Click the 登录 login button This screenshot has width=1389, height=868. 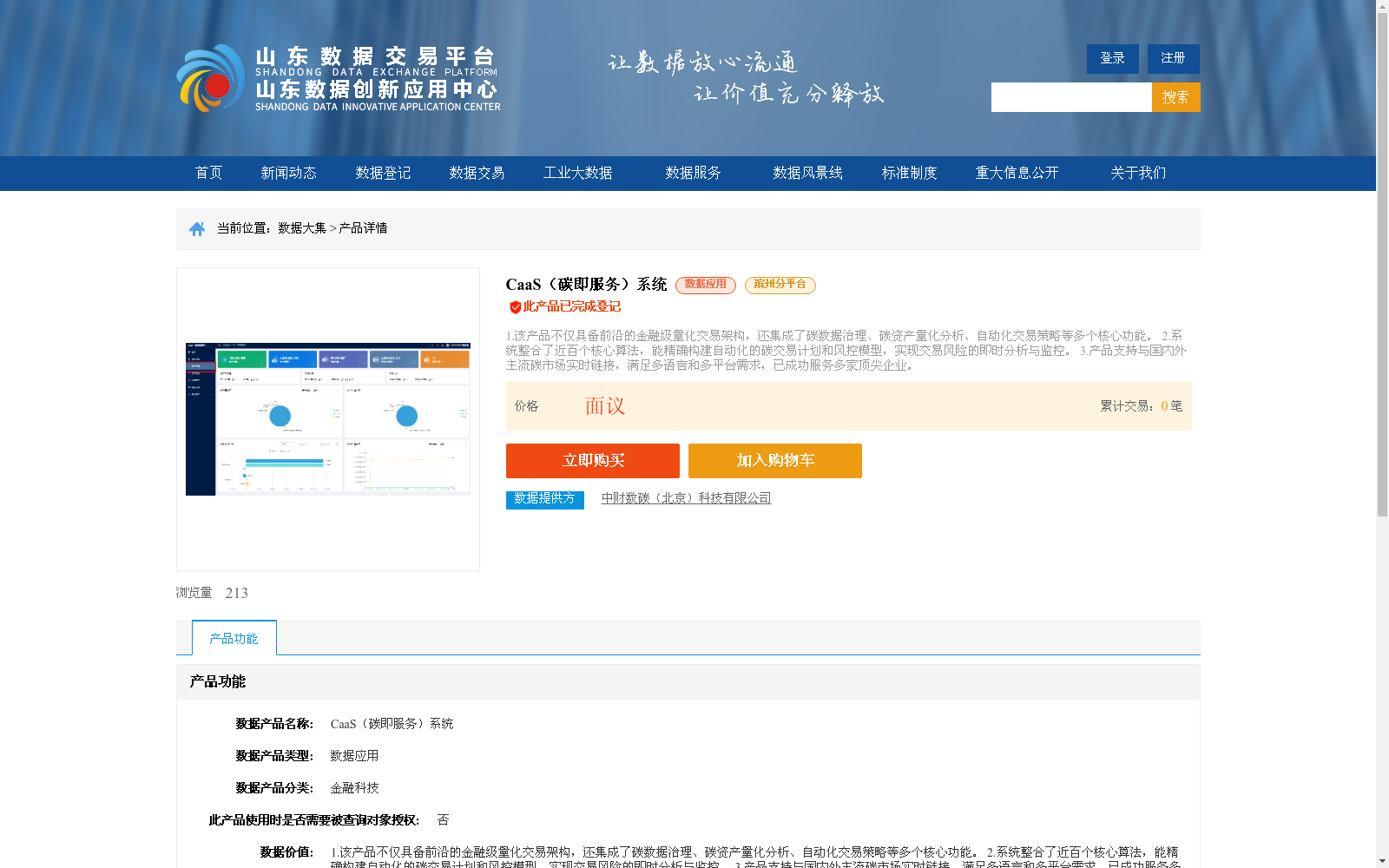[1112, 58]
